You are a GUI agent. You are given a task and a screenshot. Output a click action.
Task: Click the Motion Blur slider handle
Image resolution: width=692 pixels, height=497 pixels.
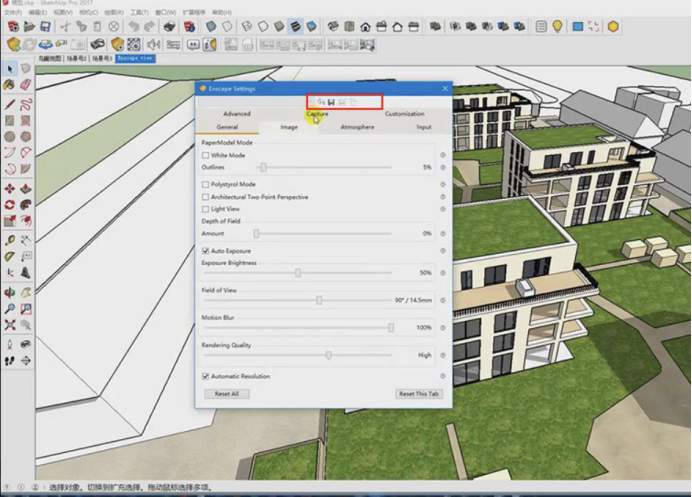[x=391, y=328]
